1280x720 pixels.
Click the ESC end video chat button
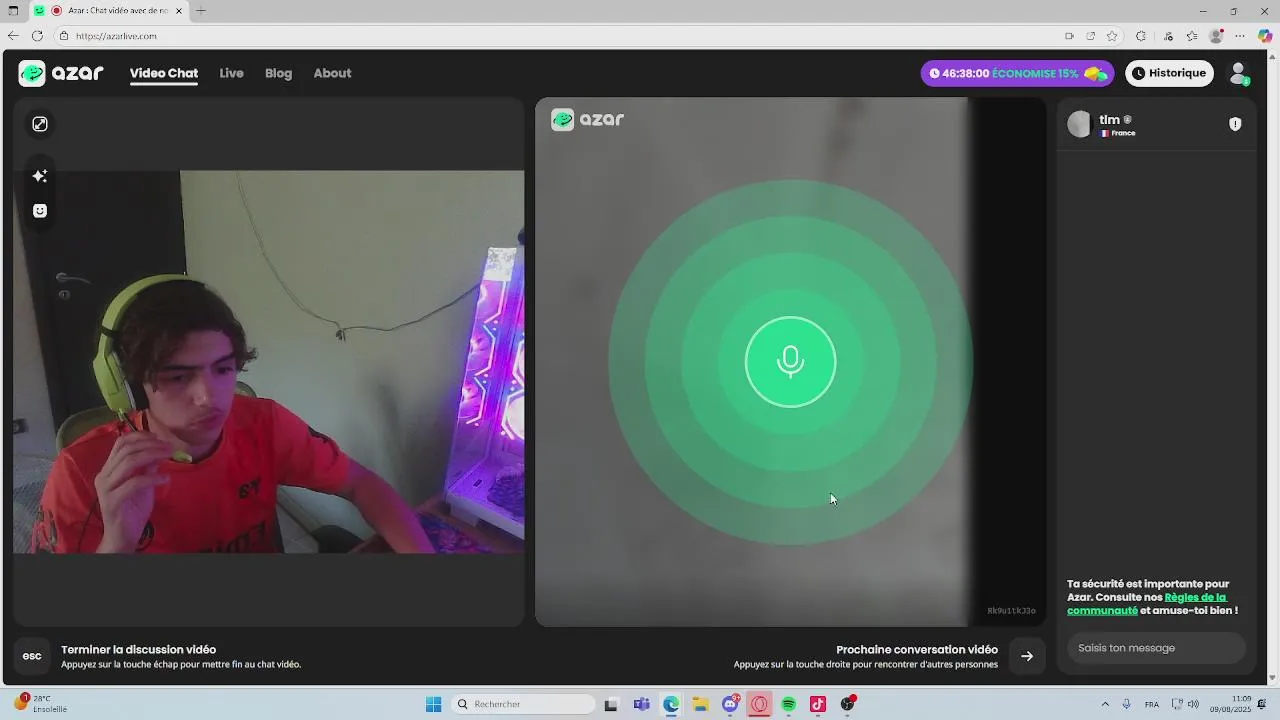tap(32, 656)
